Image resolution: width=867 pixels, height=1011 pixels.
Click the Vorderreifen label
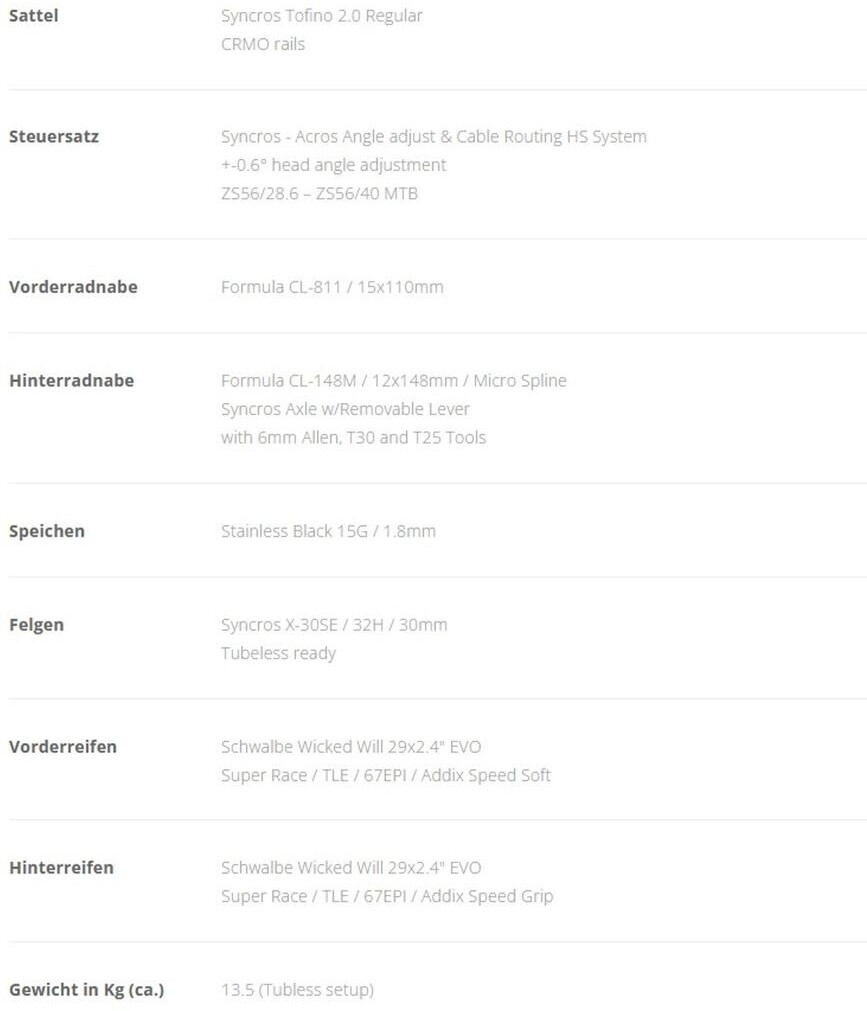coord(63,747)
